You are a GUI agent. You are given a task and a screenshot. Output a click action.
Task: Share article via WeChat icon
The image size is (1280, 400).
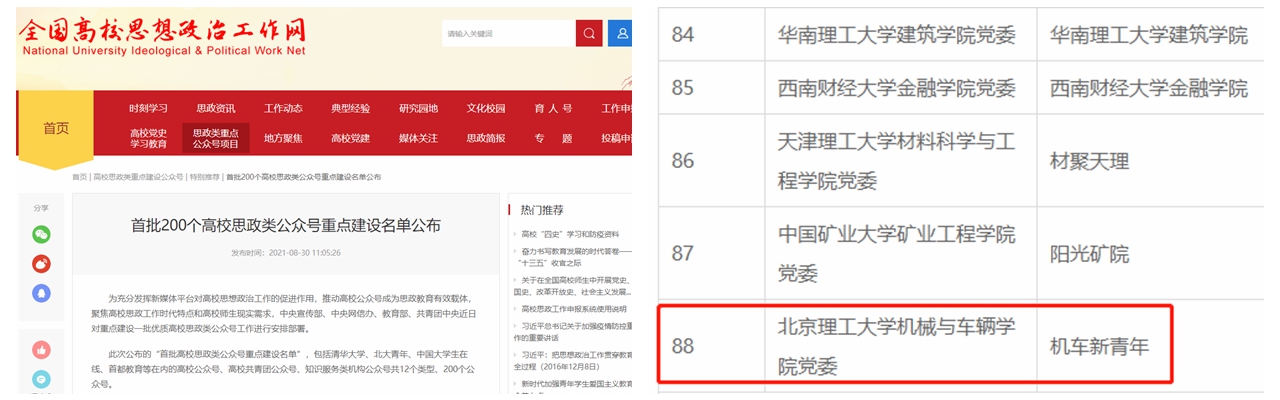pos(41,235)
